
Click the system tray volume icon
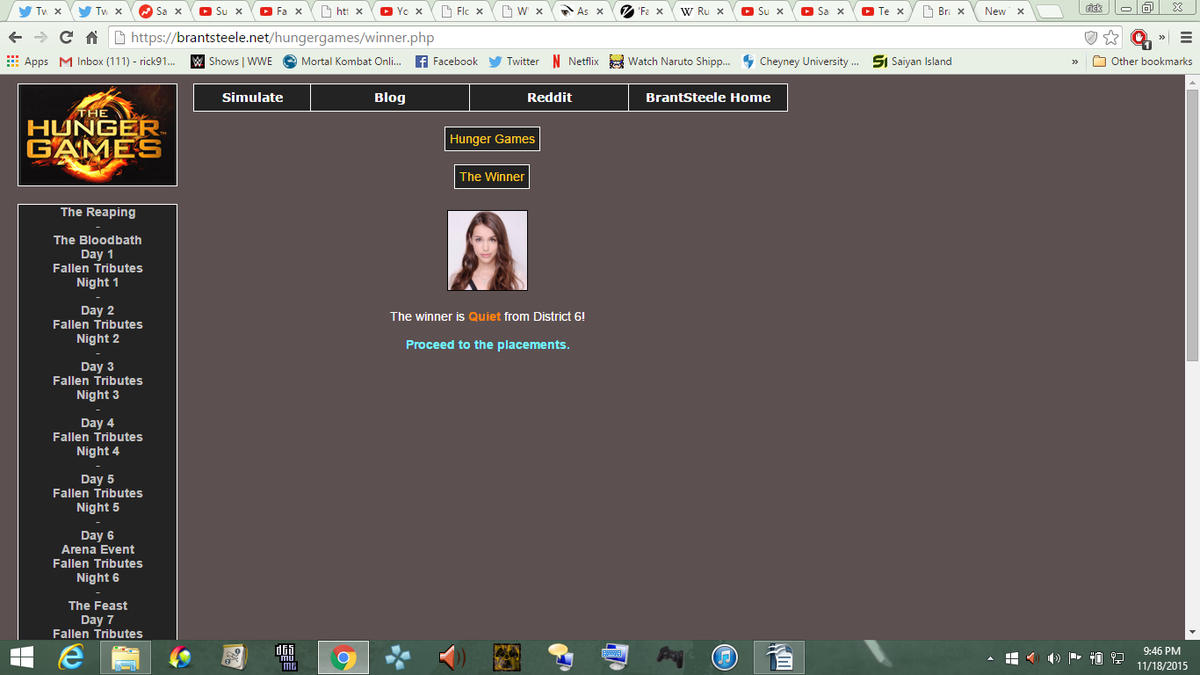click(1053, 658)
